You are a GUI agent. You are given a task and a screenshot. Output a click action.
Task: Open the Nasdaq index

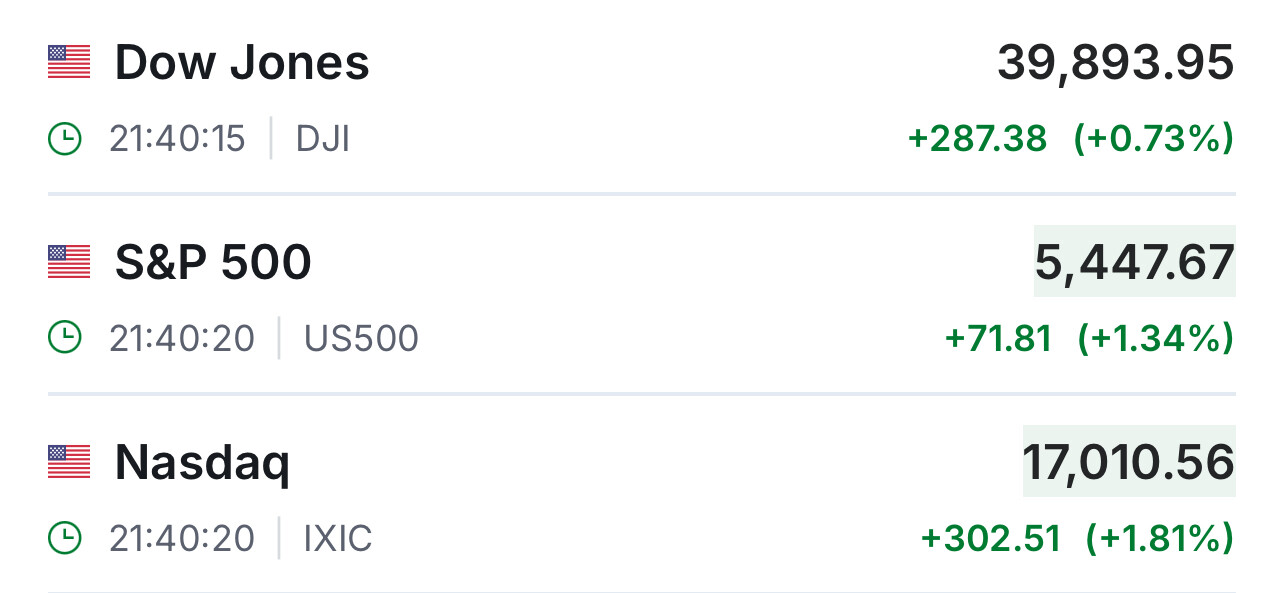(x=202, y=462)
